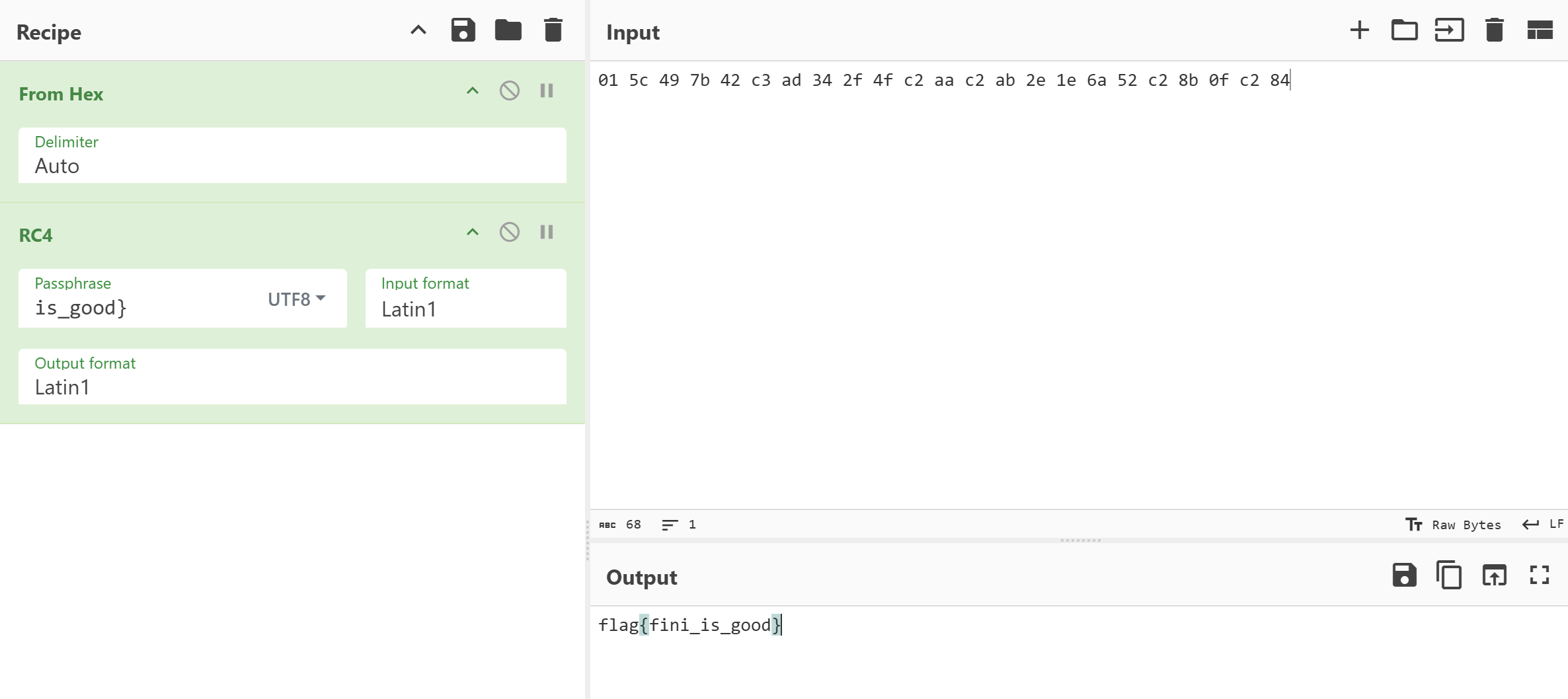
Task: Pause at the RC4 operation breakpoint
Action: coord(547,233)
